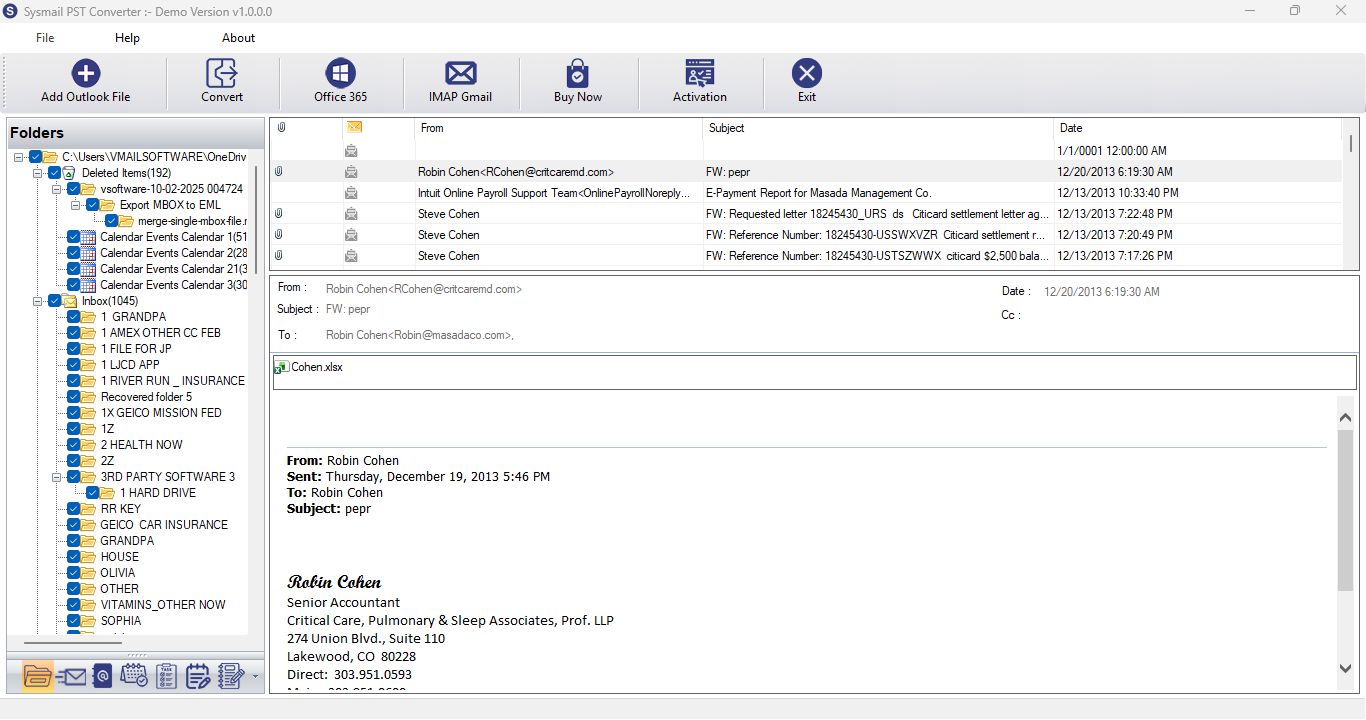Viewport: 1366px width, 720px height.
Task: Click the Cohen.xlsx attachment Excel icon
Action: click(x=282, y=368)
